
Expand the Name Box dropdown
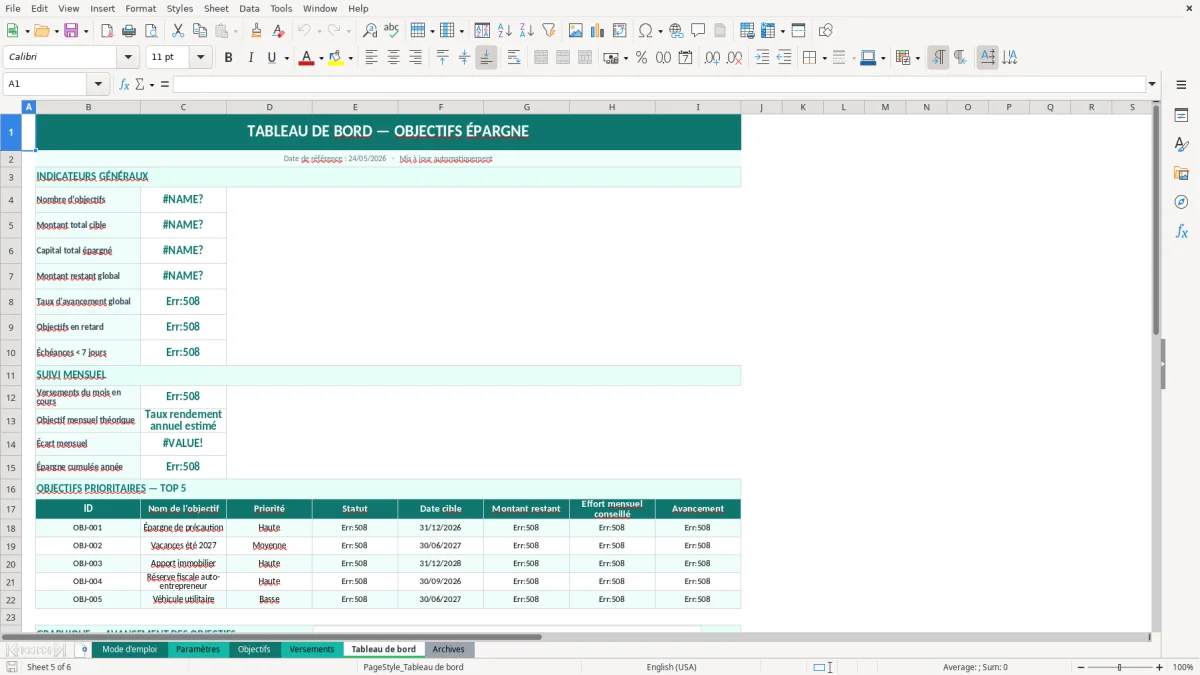point(98,84)
